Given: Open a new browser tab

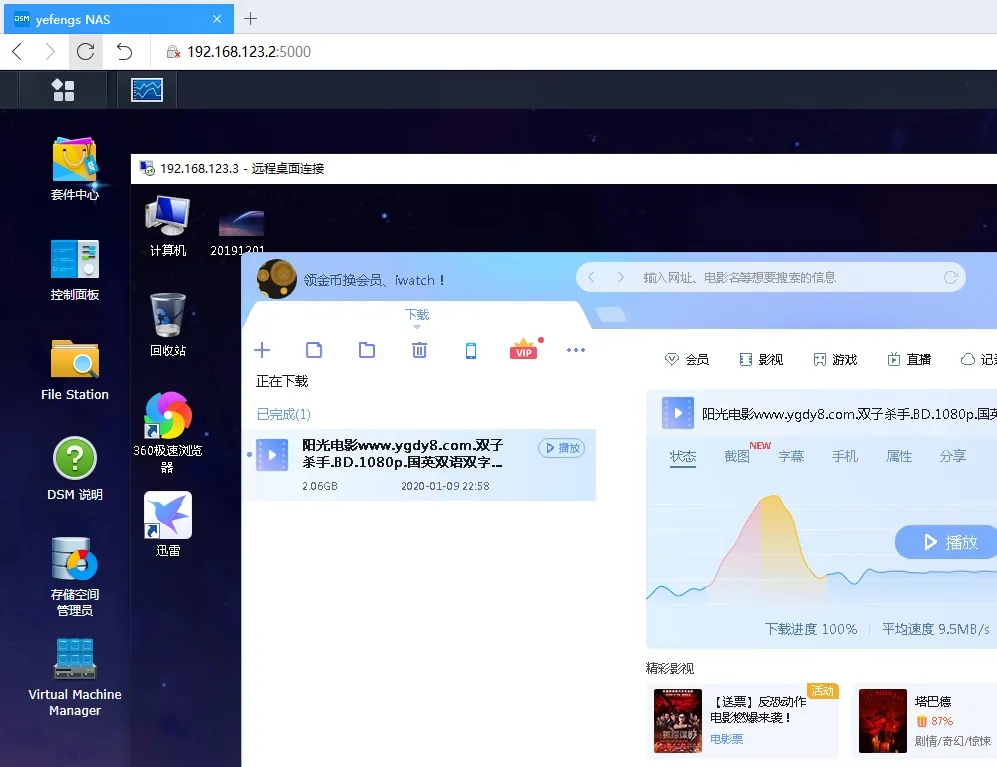Looking at the screenshot, I should click(x=251, y=18).
